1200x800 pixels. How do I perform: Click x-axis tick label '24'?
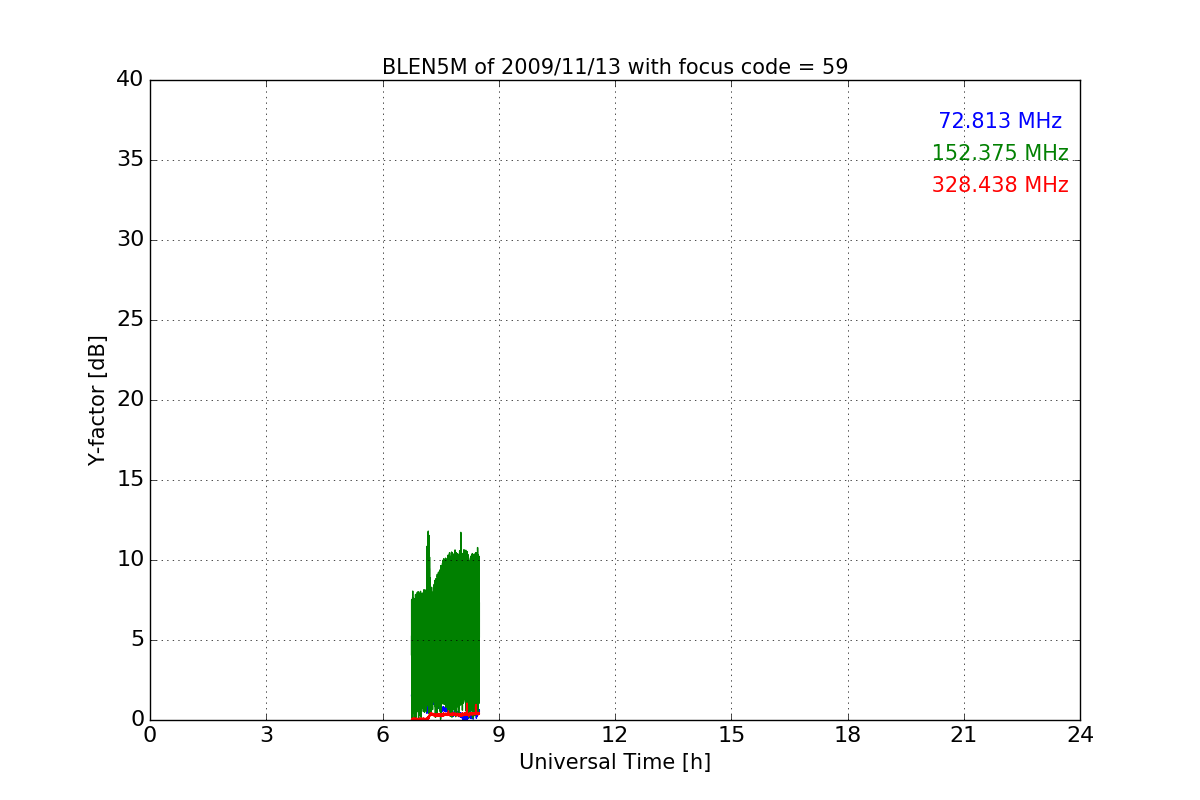[1080, 735]
